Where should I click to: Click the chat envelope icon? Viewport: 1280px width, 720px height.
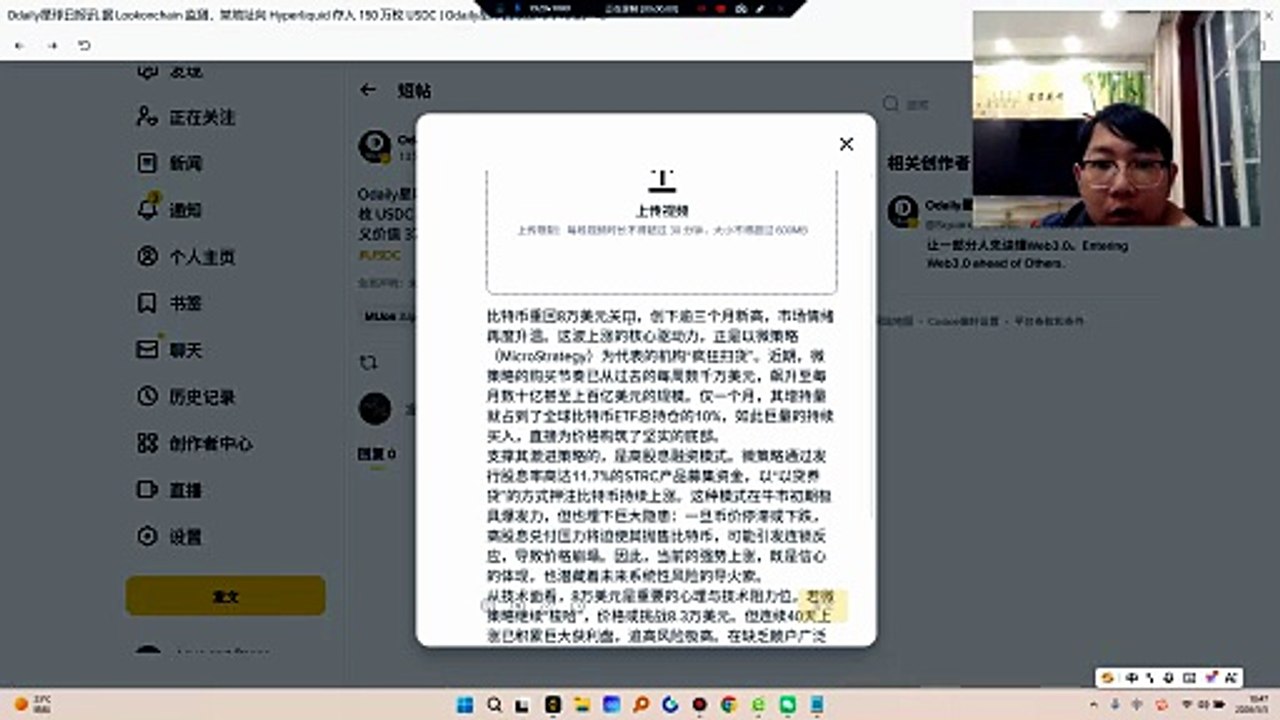(x=148, y=349)
